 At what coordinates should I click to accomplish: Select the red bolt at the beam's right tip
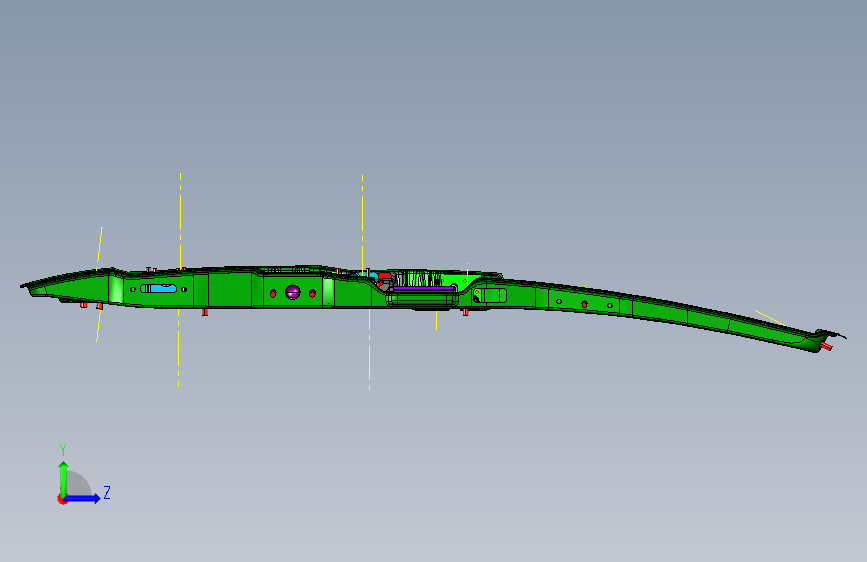pyautogui.click(x=826, y=346)
